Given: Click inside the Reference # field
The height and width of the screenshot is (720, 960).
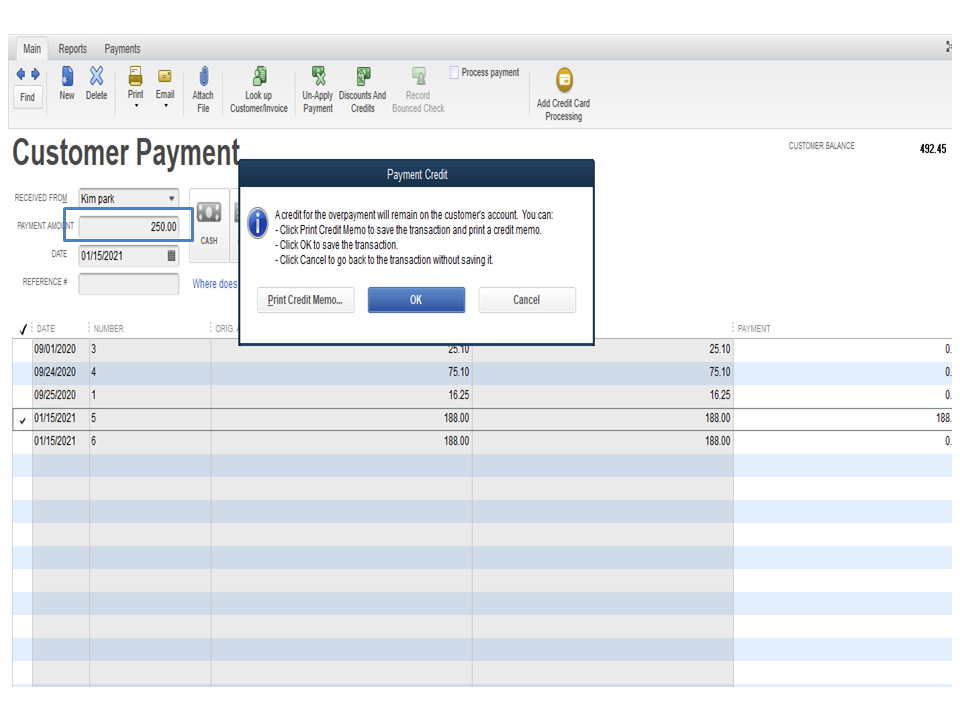Looking at the screenshot, I should 128,284.
